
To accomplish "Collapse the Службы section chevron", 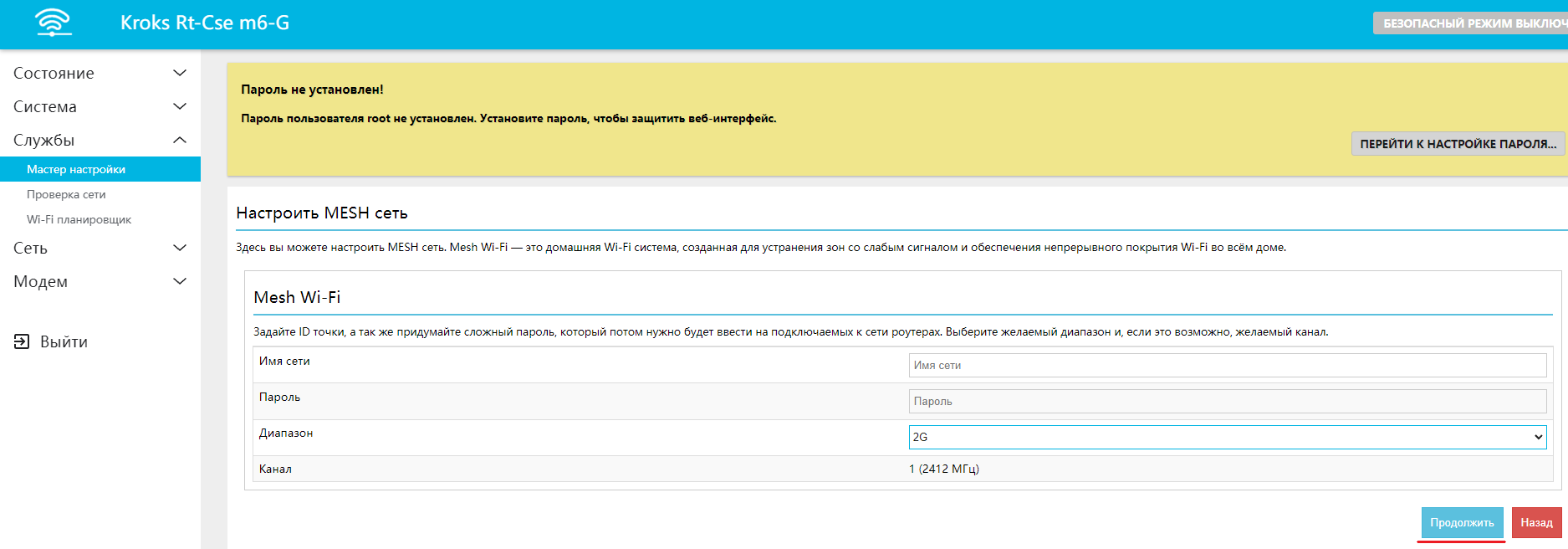I will tap(179, 140).
